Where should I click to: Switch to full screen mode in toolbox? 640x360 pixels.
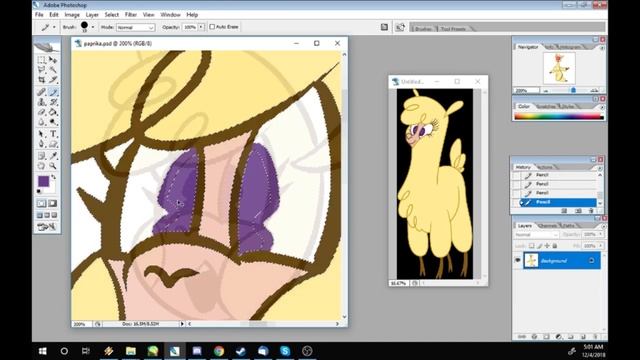pos(55,215)
